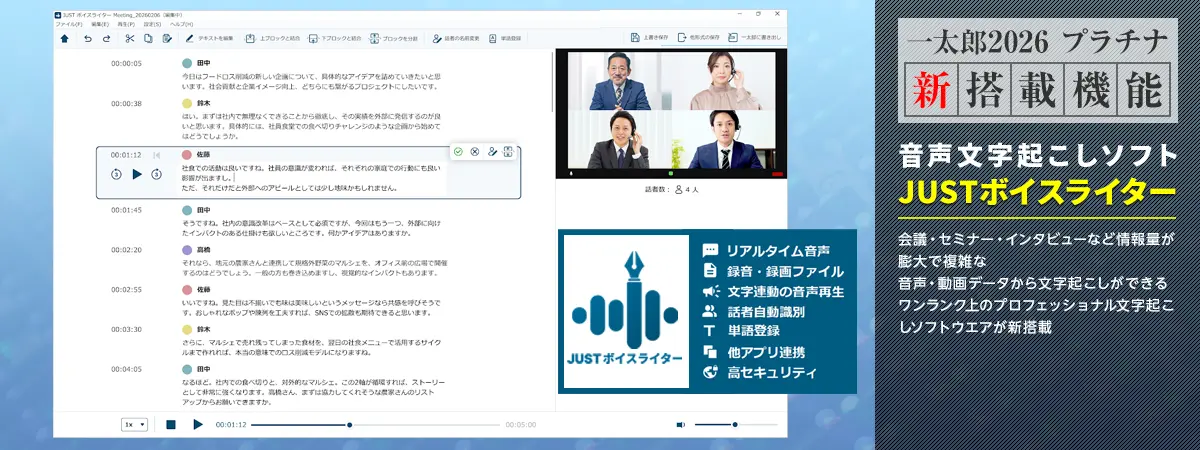The height and width of the screenshot is (450, 1200).
Task: Click the 上書き保存 button
Action: 649,39
